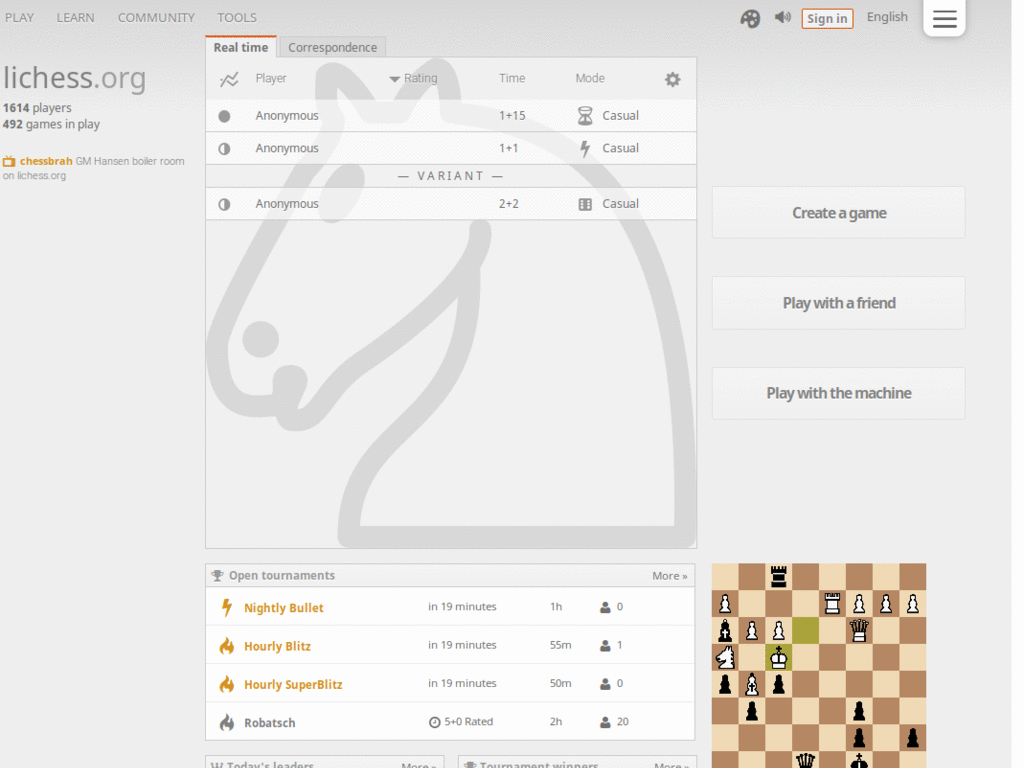Sort the lobby by the Mode column header
The image size is (1024, 768).
pyautogui.click(x=590, y=78)
